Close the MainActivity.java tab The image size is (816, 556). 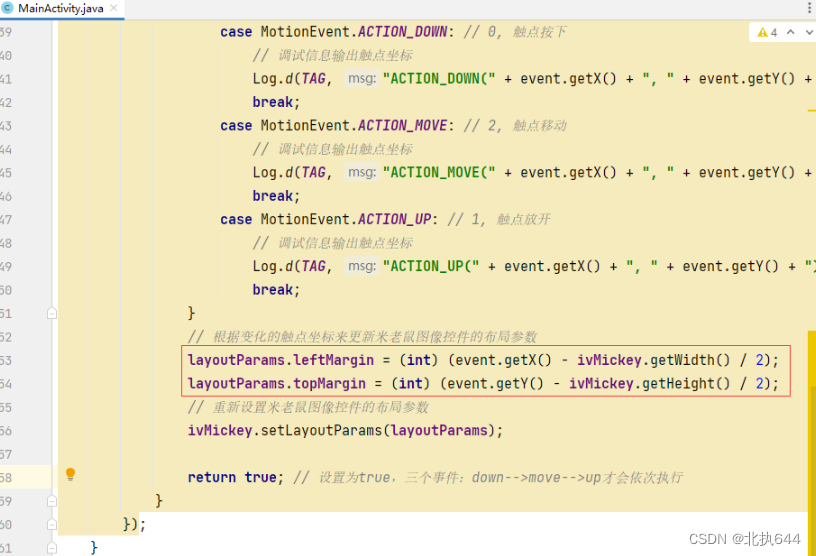tap(113, 8)
